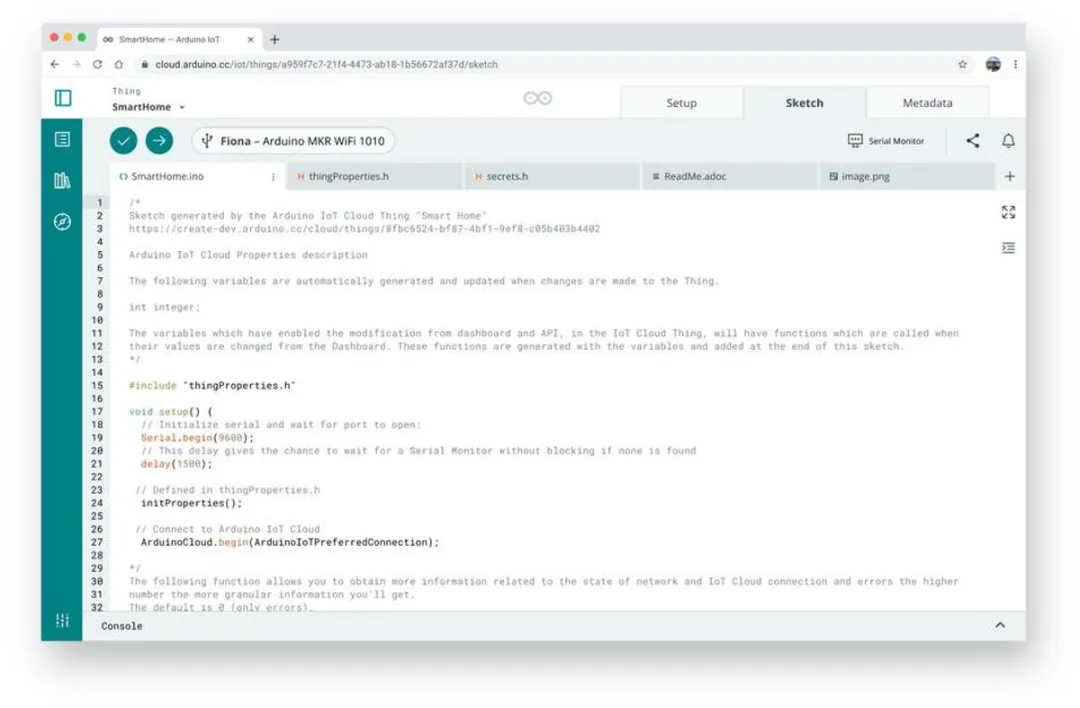The image size is (1080, 708).
Task: Click the 'int integer;' comment line
Action: pyautogui.click(x=165, y=307)
